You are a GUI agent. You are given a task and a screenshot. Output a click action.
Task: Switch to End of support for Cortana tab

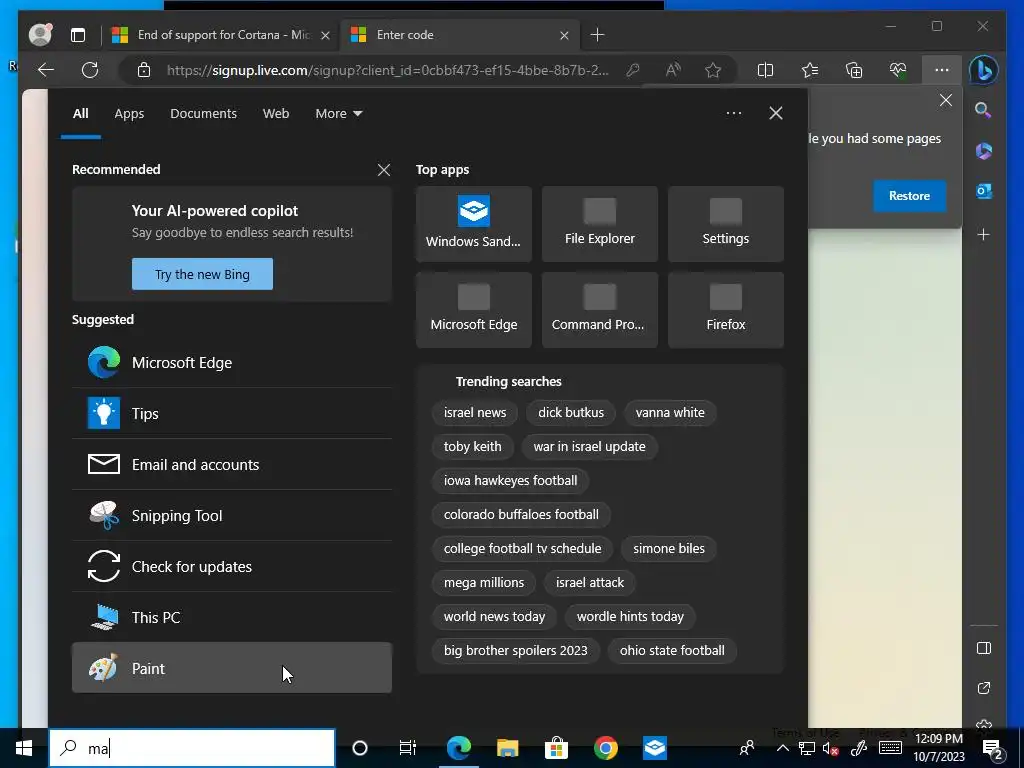point(219,35)
